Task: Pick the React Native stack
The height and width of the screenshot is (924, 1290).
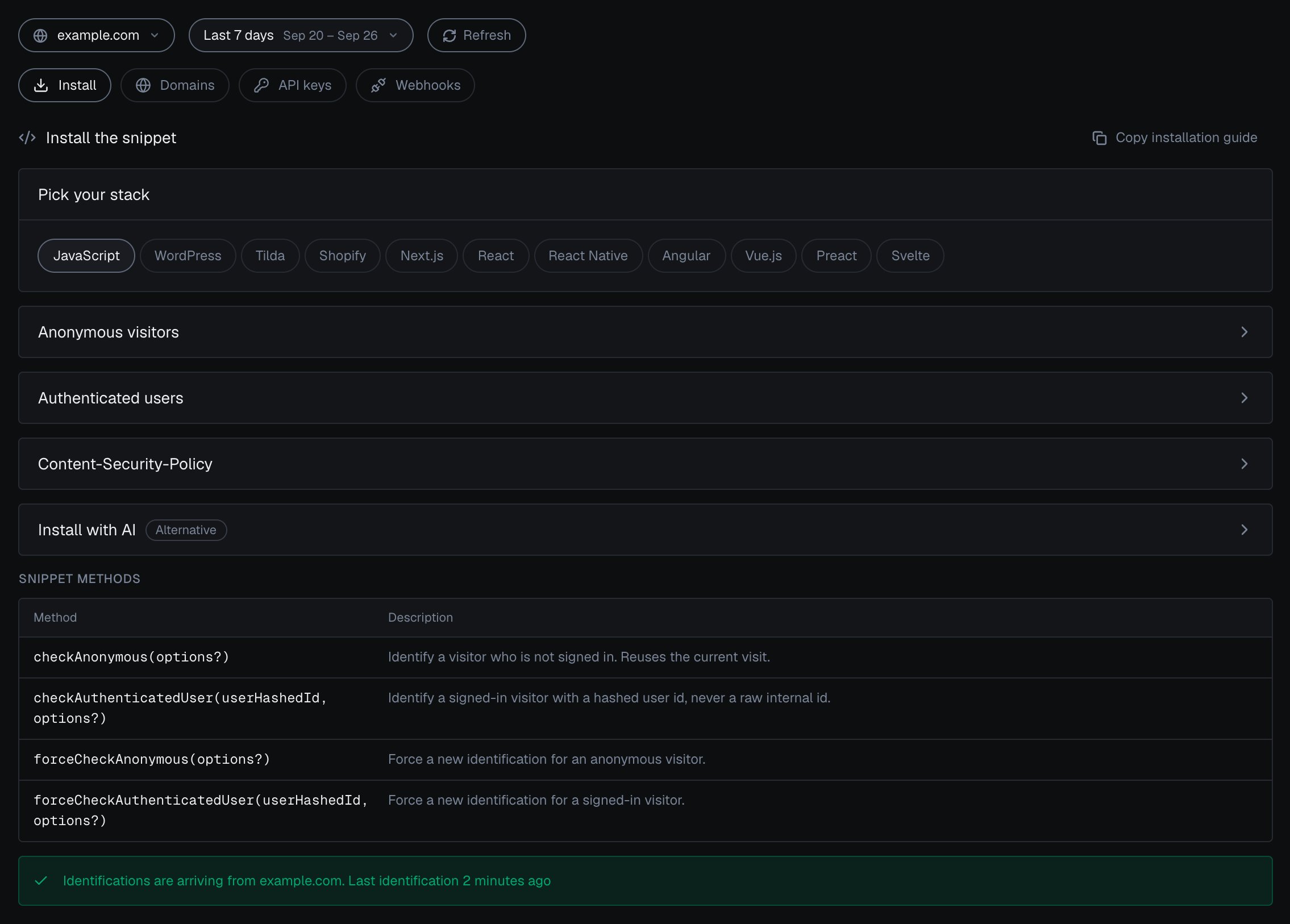Action: tap(588, 256)
